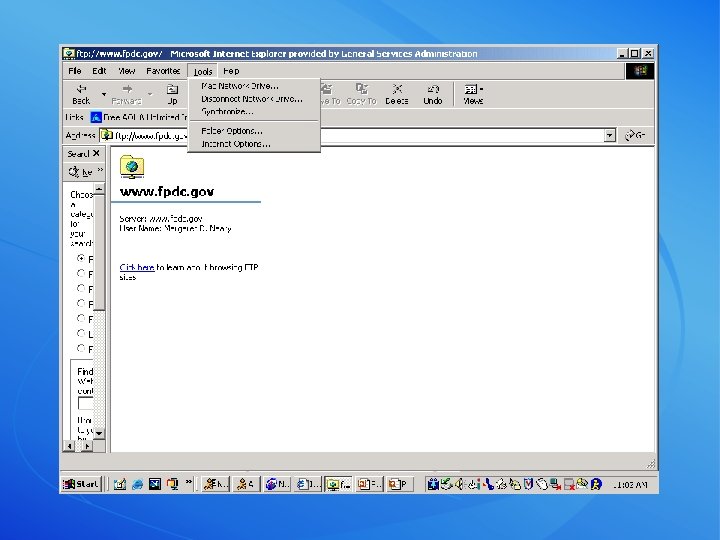Click the search pane scroll up arrow
Image resolution: width=720 pixels, height=540 pixels.
[99, 188]
